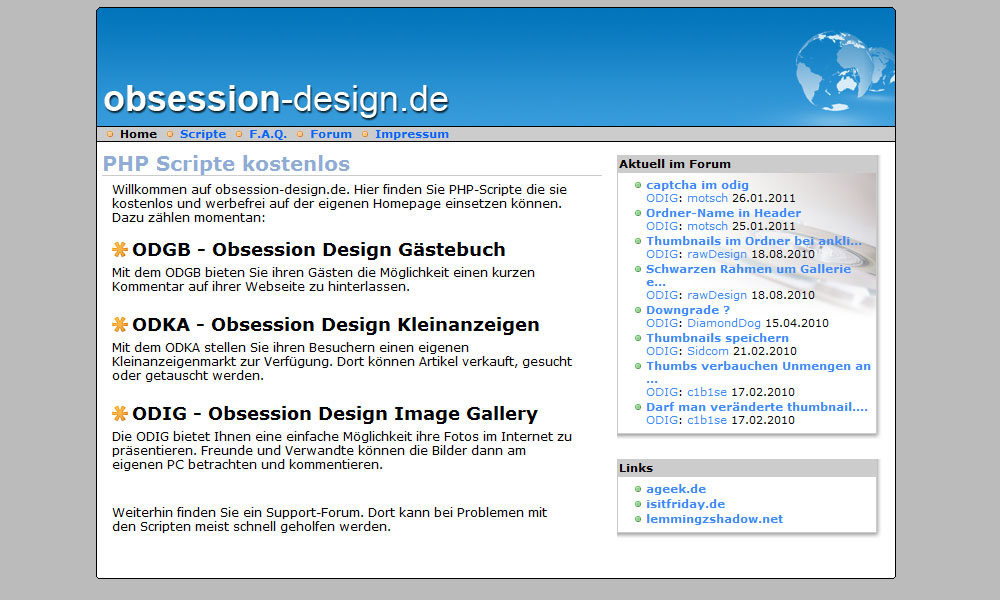Open the Forum navigation link
The width and height of the screenshot is (1000, 600).
click(x=331, y=134)
